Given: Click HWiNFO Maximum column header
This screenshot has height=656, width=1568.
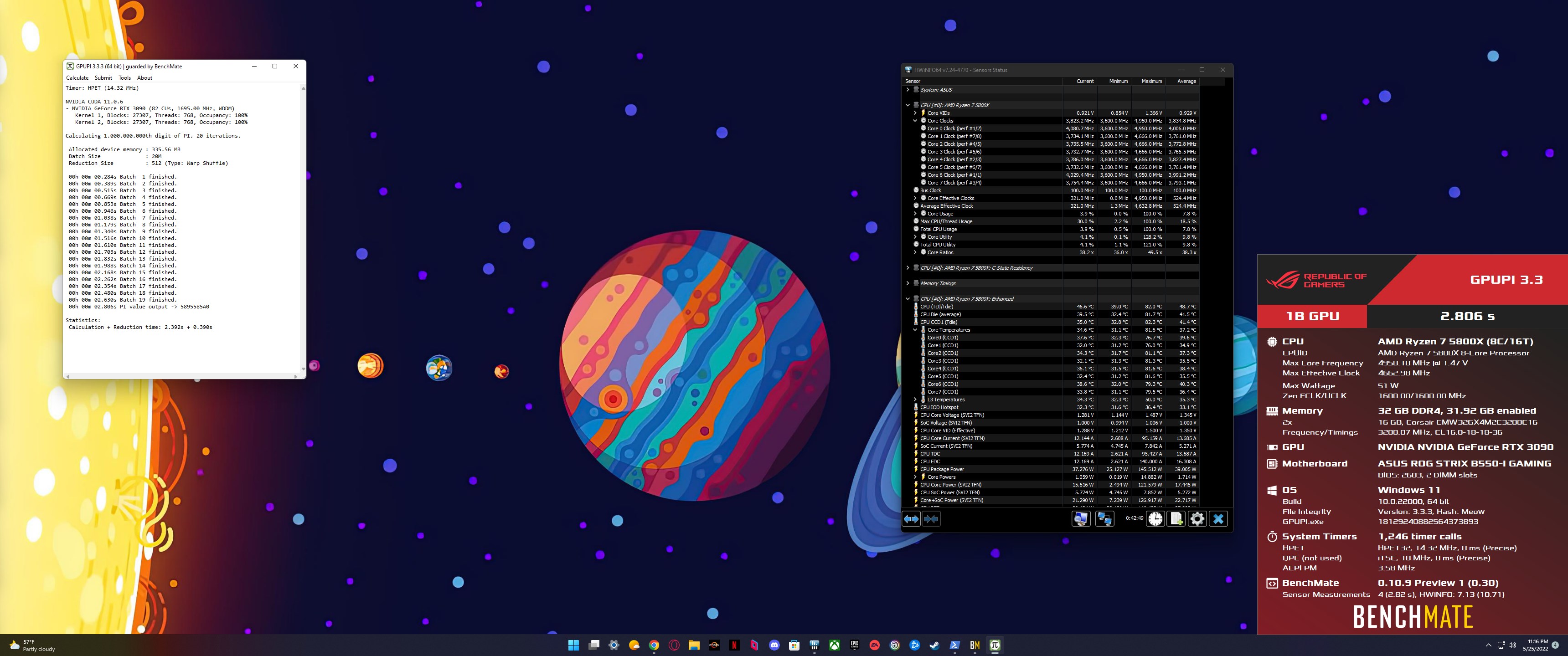Looking at the screenshot, I should [1148, 81].
